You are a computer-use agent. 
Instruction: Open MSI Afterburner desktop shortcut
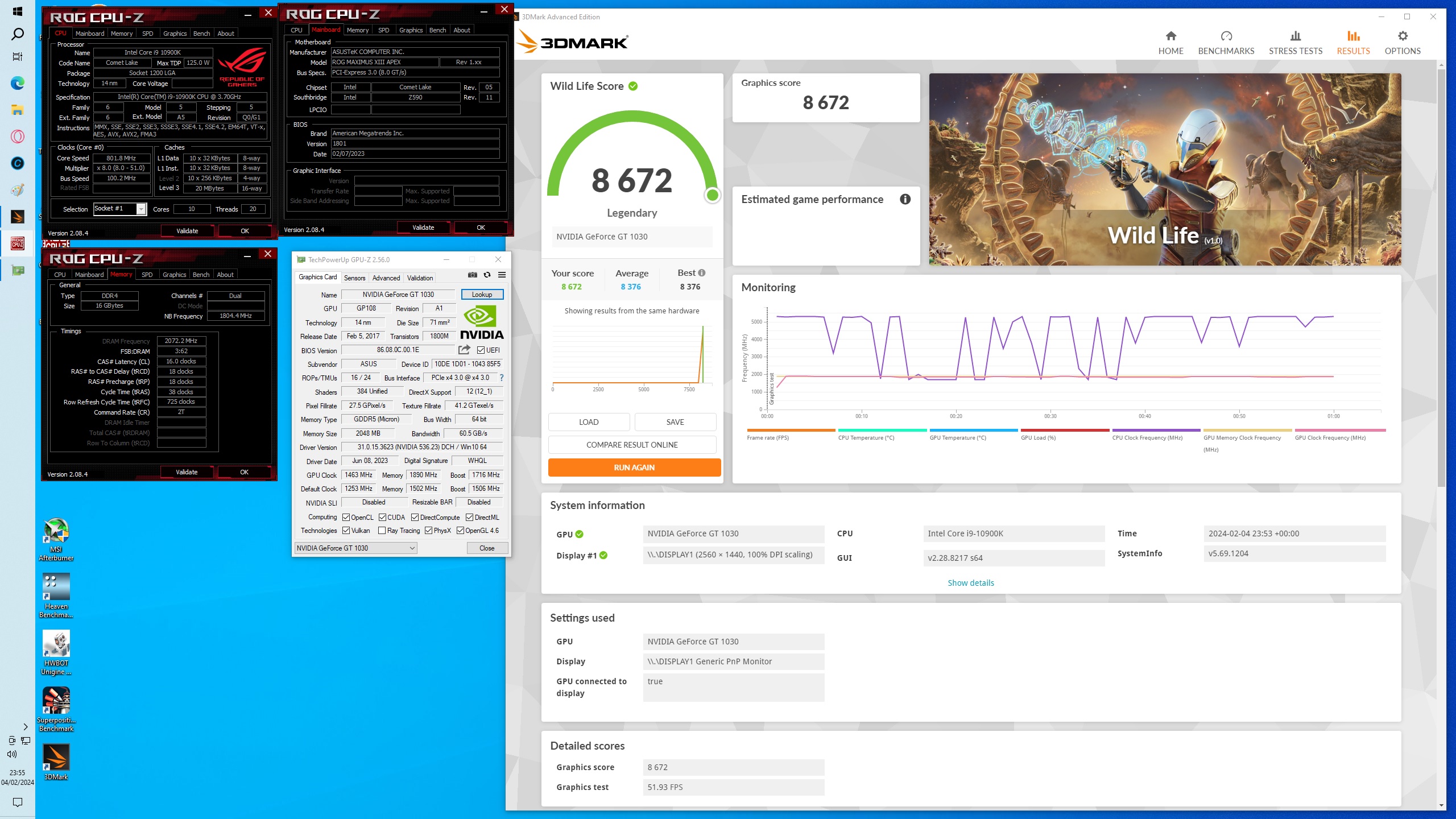56,539
